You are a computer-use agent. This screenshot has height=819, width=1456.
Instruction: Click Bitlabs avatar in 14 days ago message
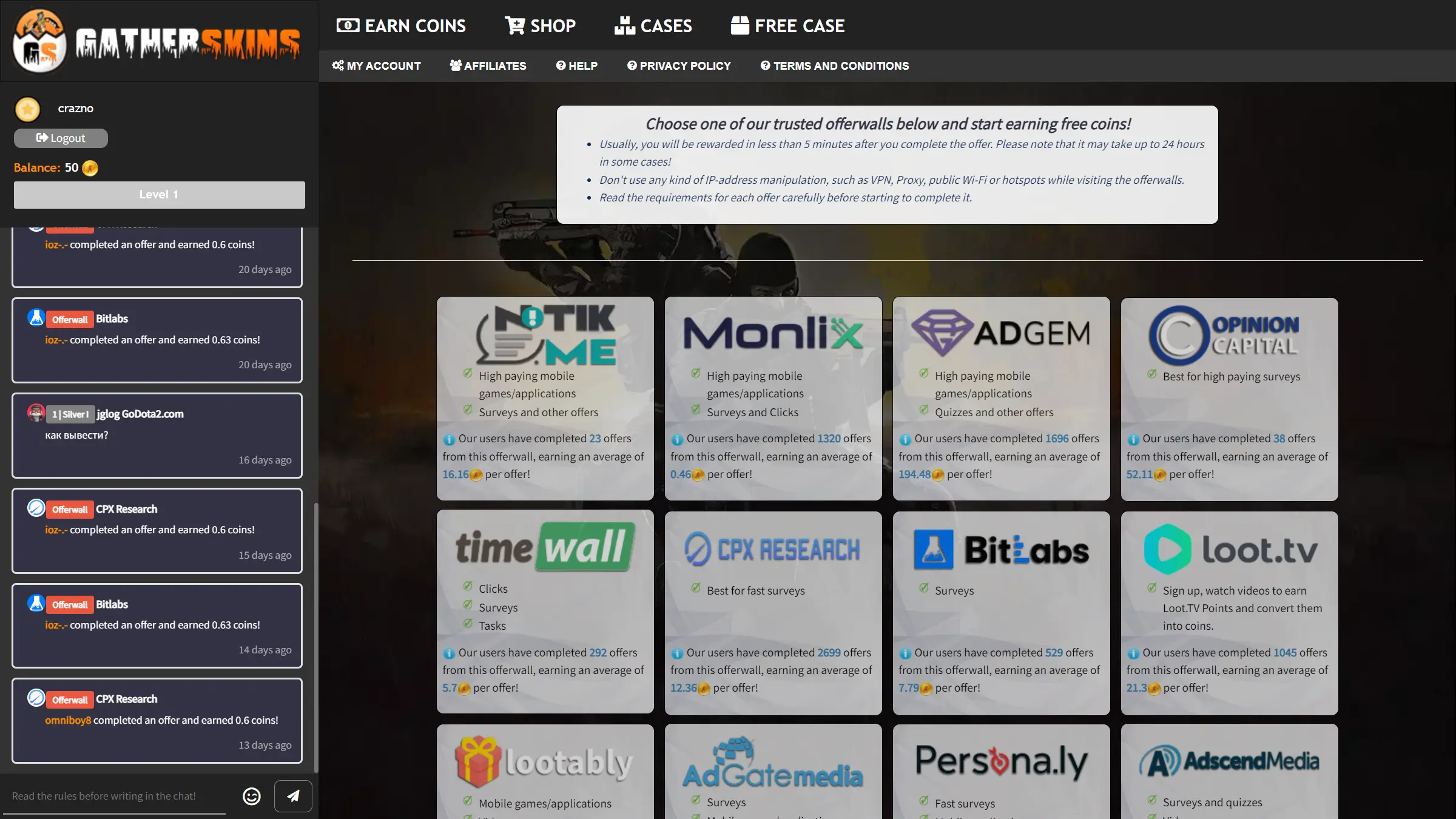click(x=36, y=603)
